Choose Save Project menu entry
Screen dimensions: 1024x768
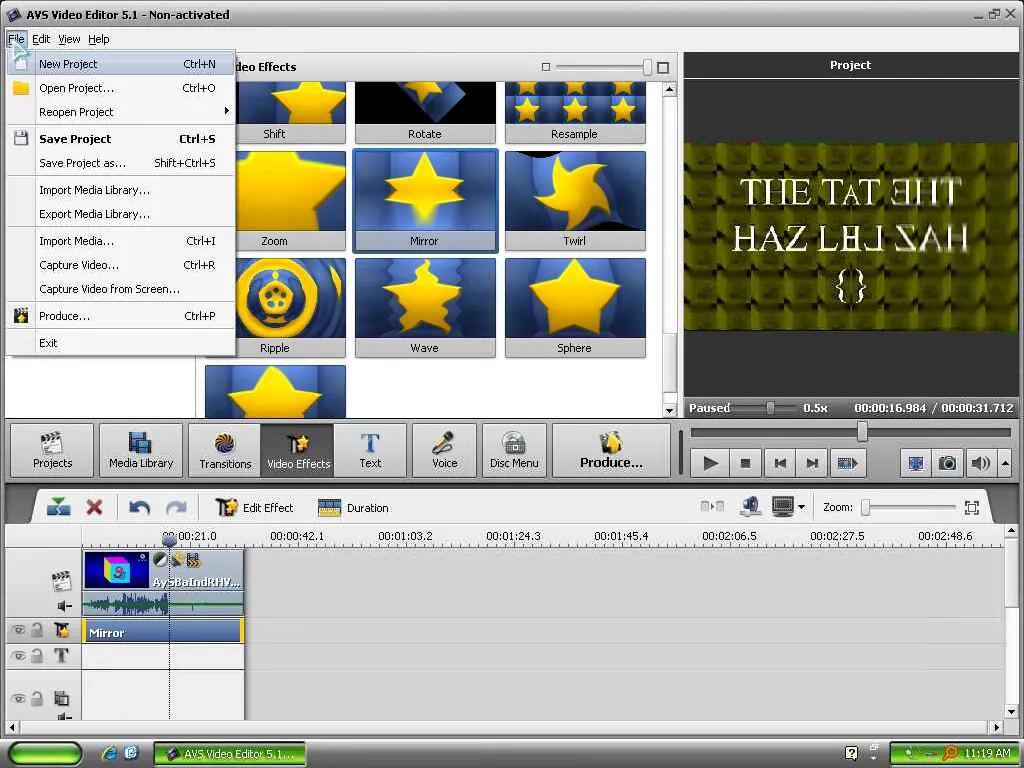click(121, 139)
